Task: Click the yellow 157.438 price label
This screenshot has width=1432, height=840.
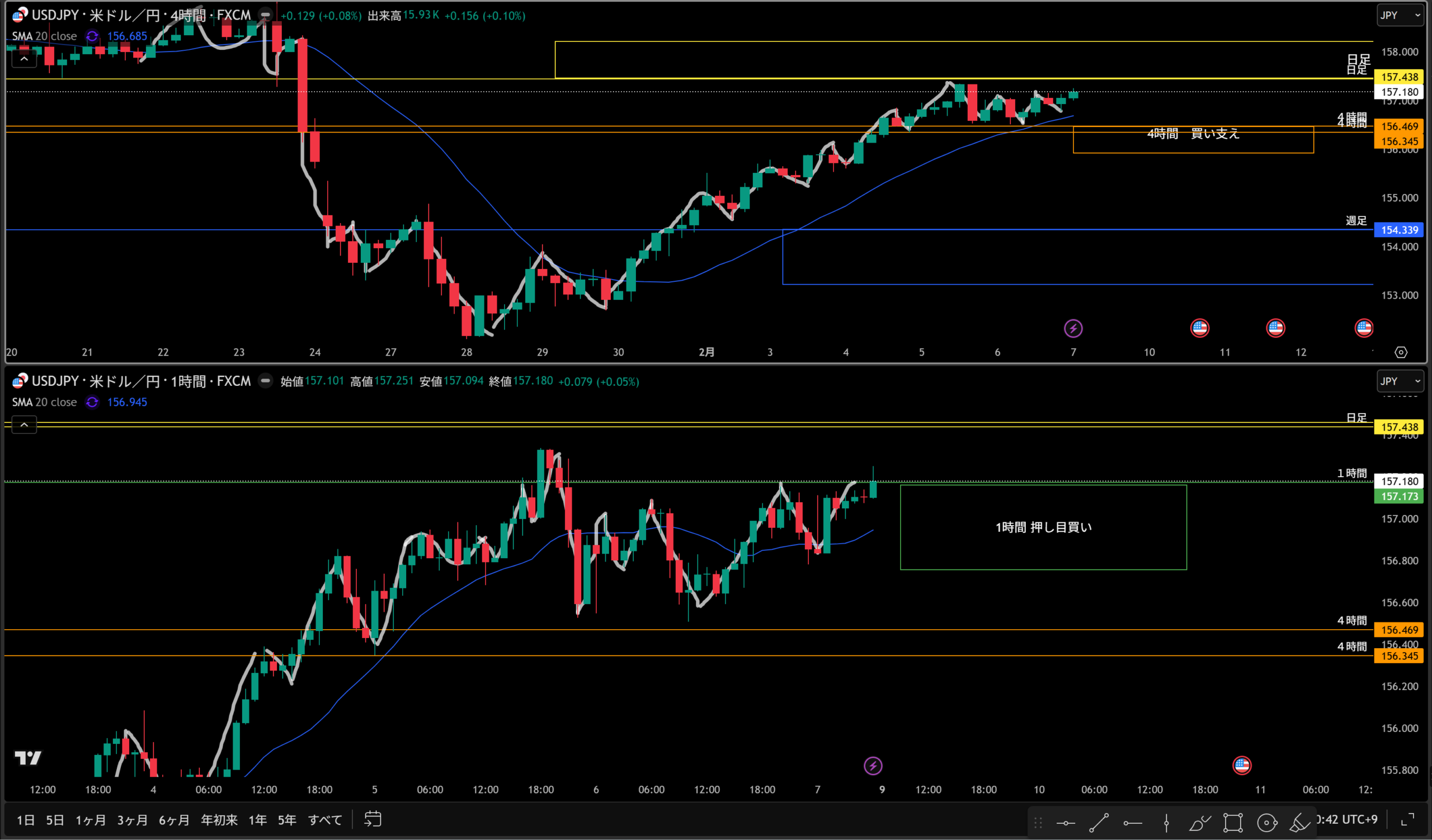Action: (x=1399, y=77)
